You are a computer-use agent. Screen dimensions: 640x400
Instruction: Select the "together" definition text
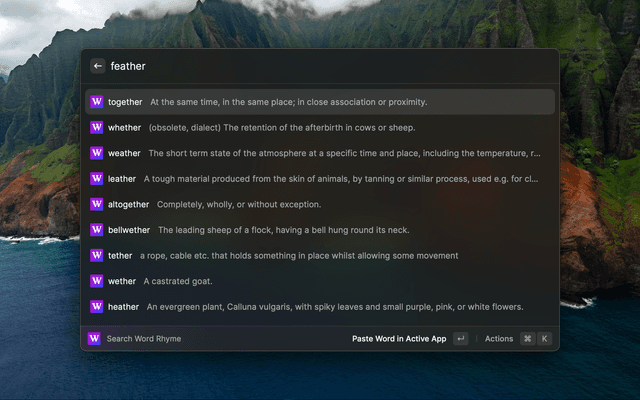289,102
